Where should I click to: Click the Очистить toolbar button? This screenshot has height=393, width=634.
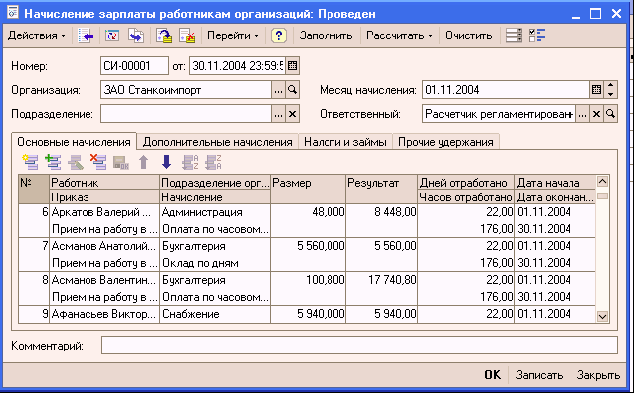click(x=469, y=36)
